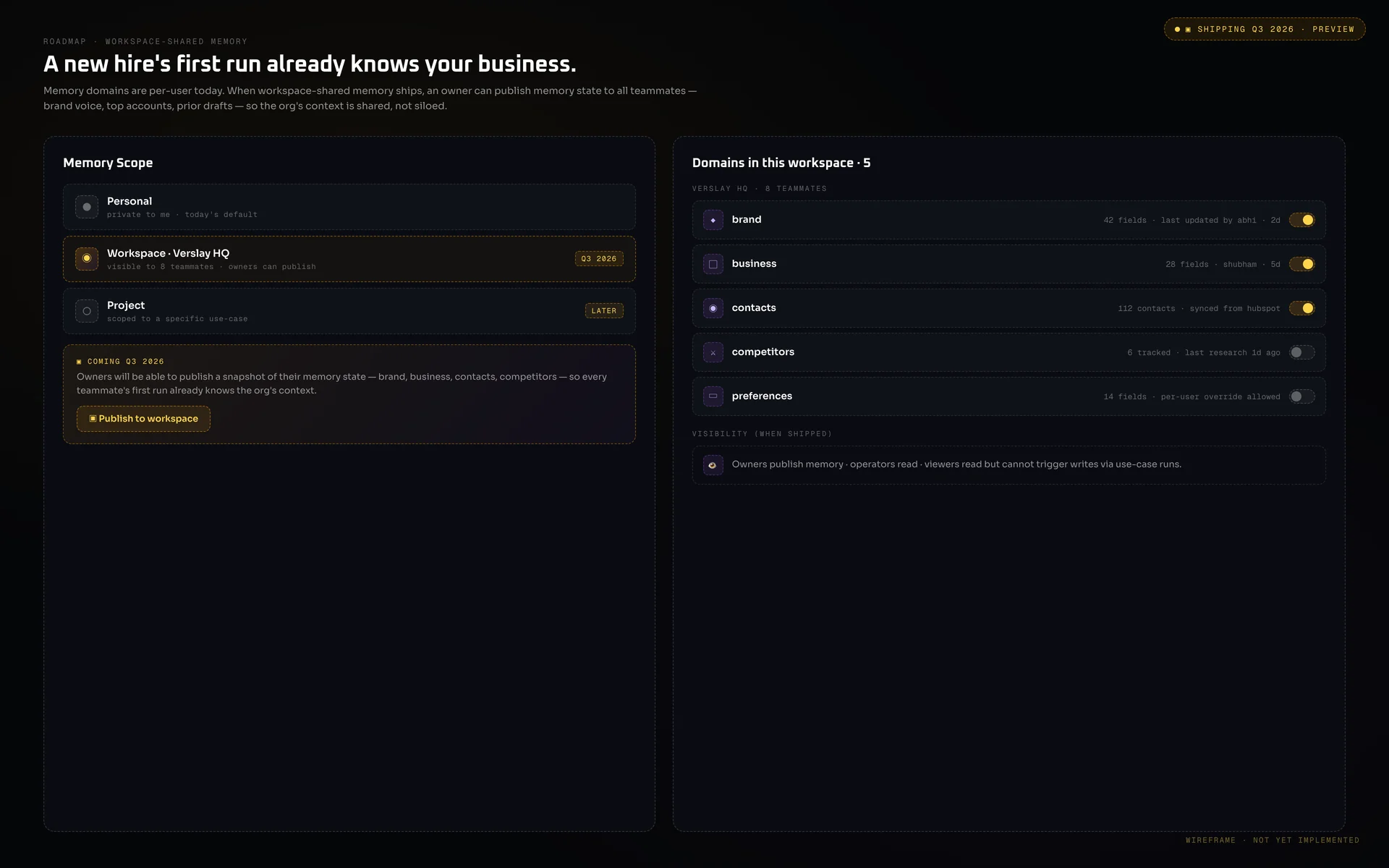Select the Workspace · Verslay HQ radio
The height and width of the screenshot is (868, 1389).
click(x=87, y=259)
